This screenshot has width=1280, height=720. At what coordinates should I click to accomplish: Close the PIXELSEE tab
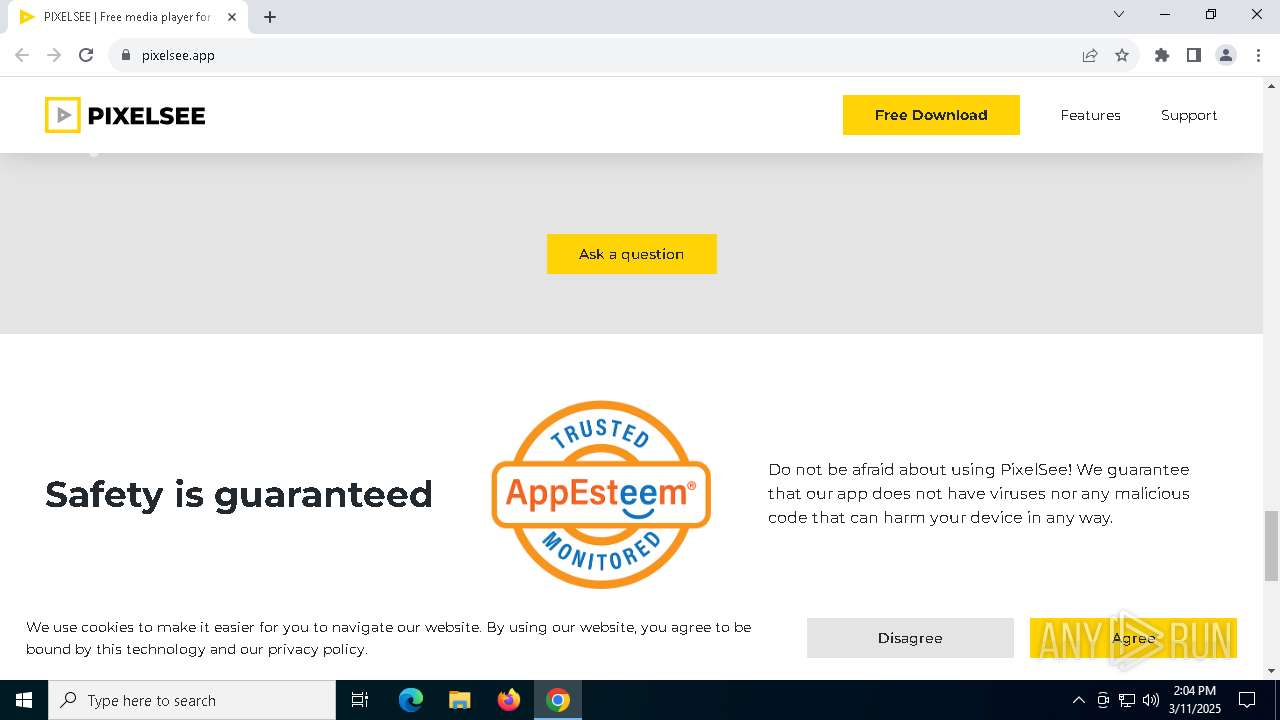pyautogui.click(x=232, y=17)
